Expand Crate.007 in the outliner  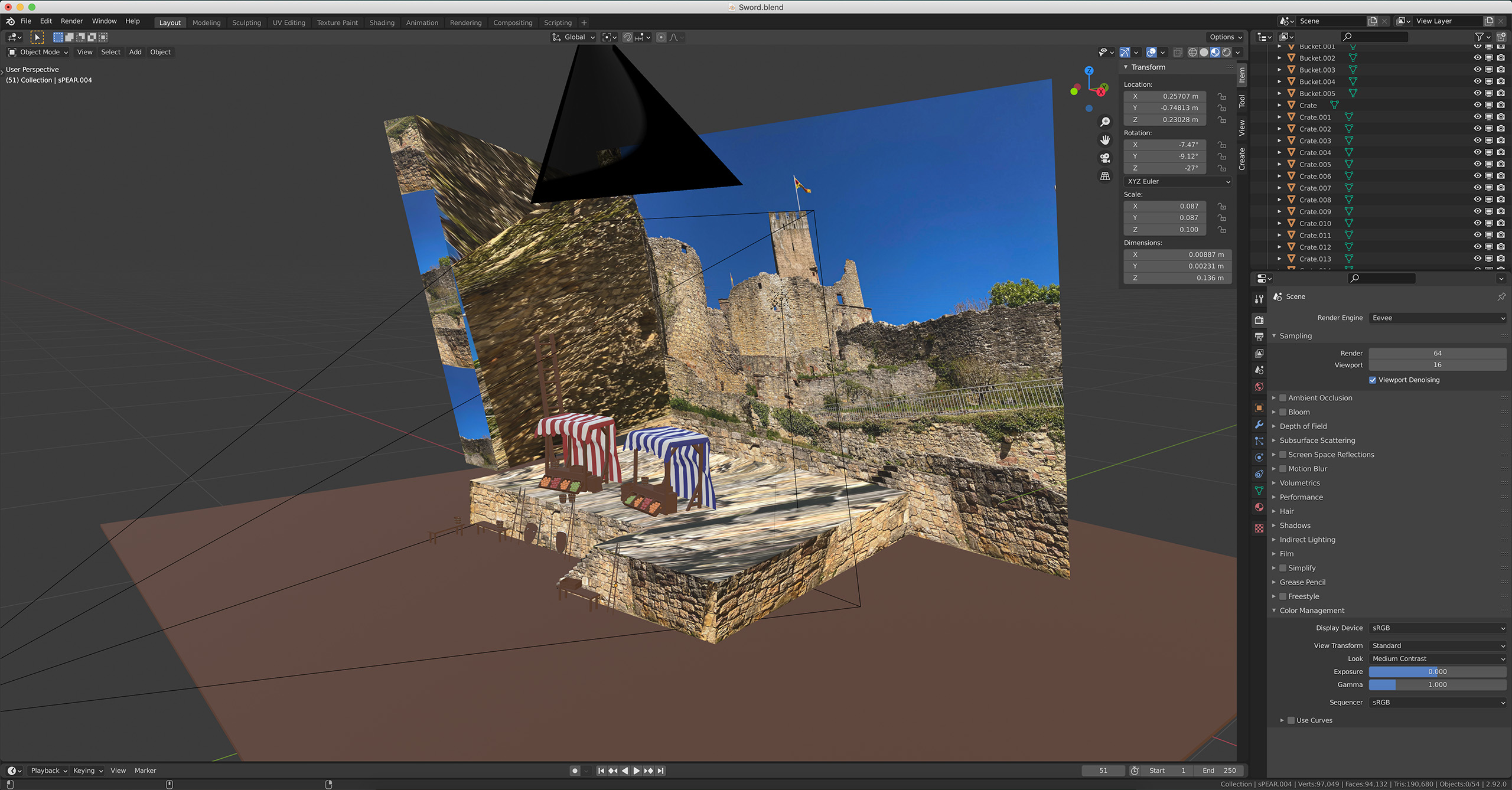(1279, 188)
